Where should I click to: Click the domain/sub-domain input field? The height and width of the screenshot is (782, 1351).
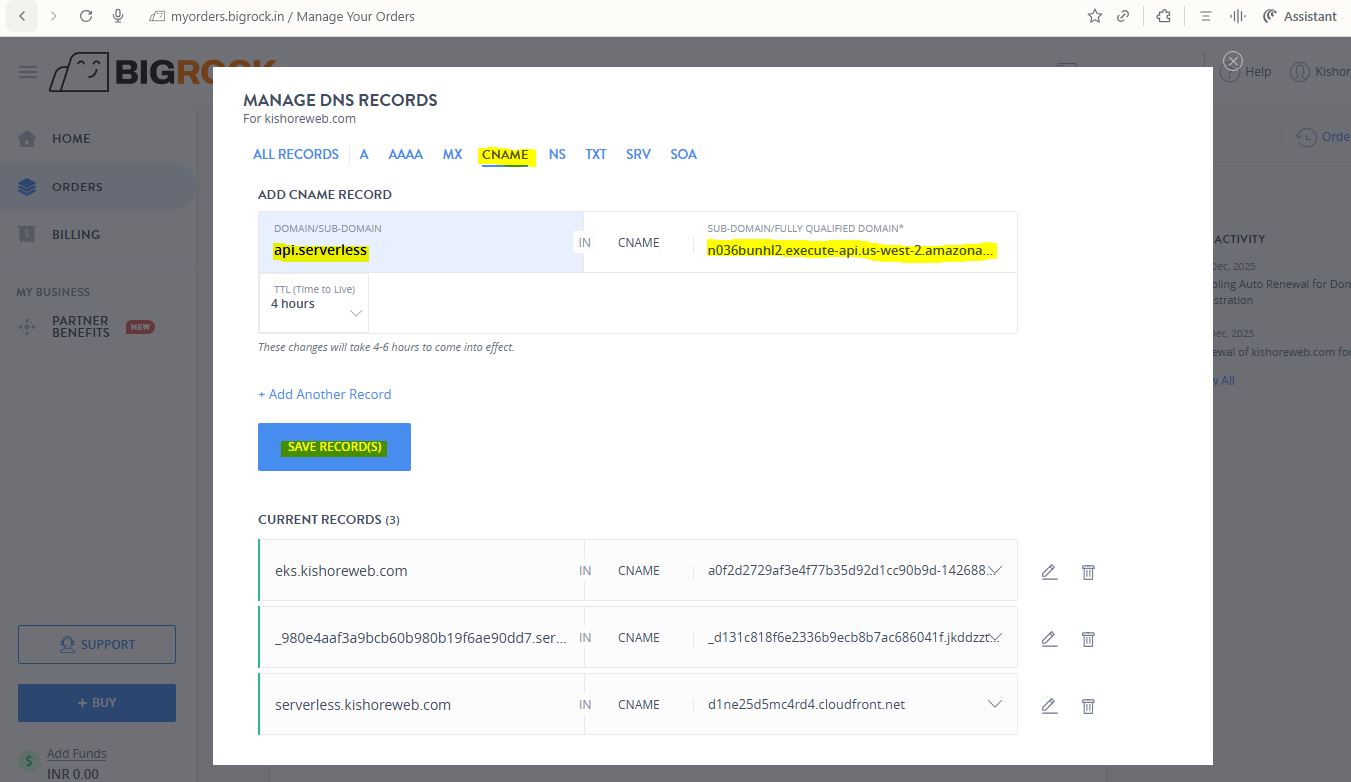click(x=420, y=251)
